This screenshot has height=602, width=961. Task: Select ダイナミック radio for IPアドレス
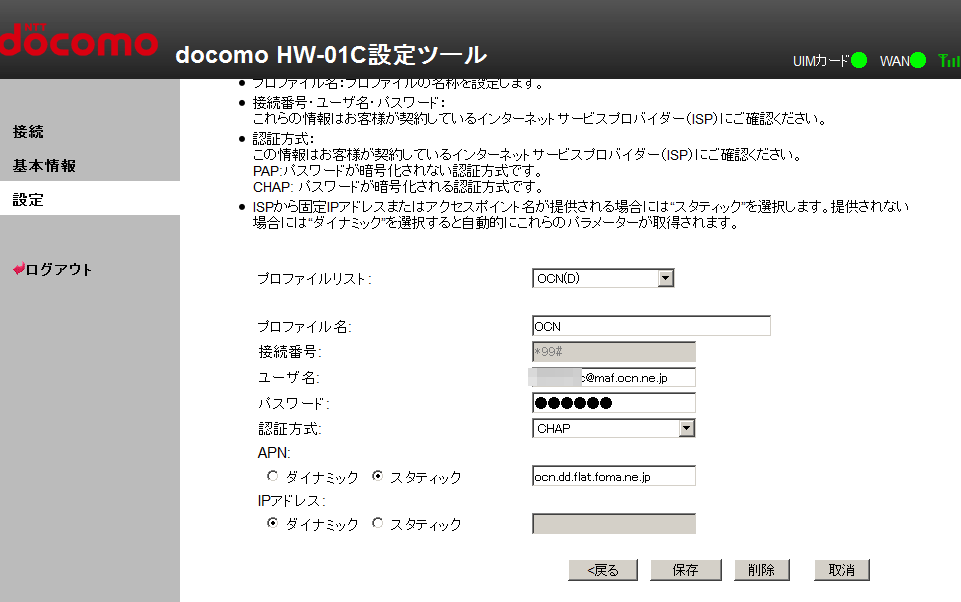click(x=273, y=523)
